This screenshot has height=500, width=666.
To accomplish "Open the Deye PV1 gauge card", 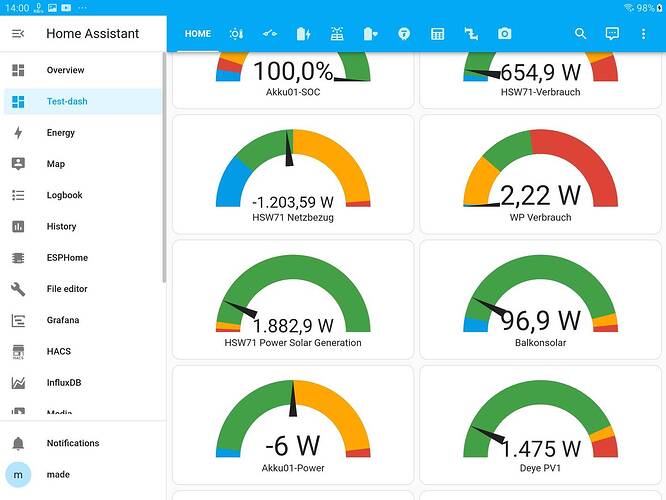I will pyautogui.click(x=540, y=425).
